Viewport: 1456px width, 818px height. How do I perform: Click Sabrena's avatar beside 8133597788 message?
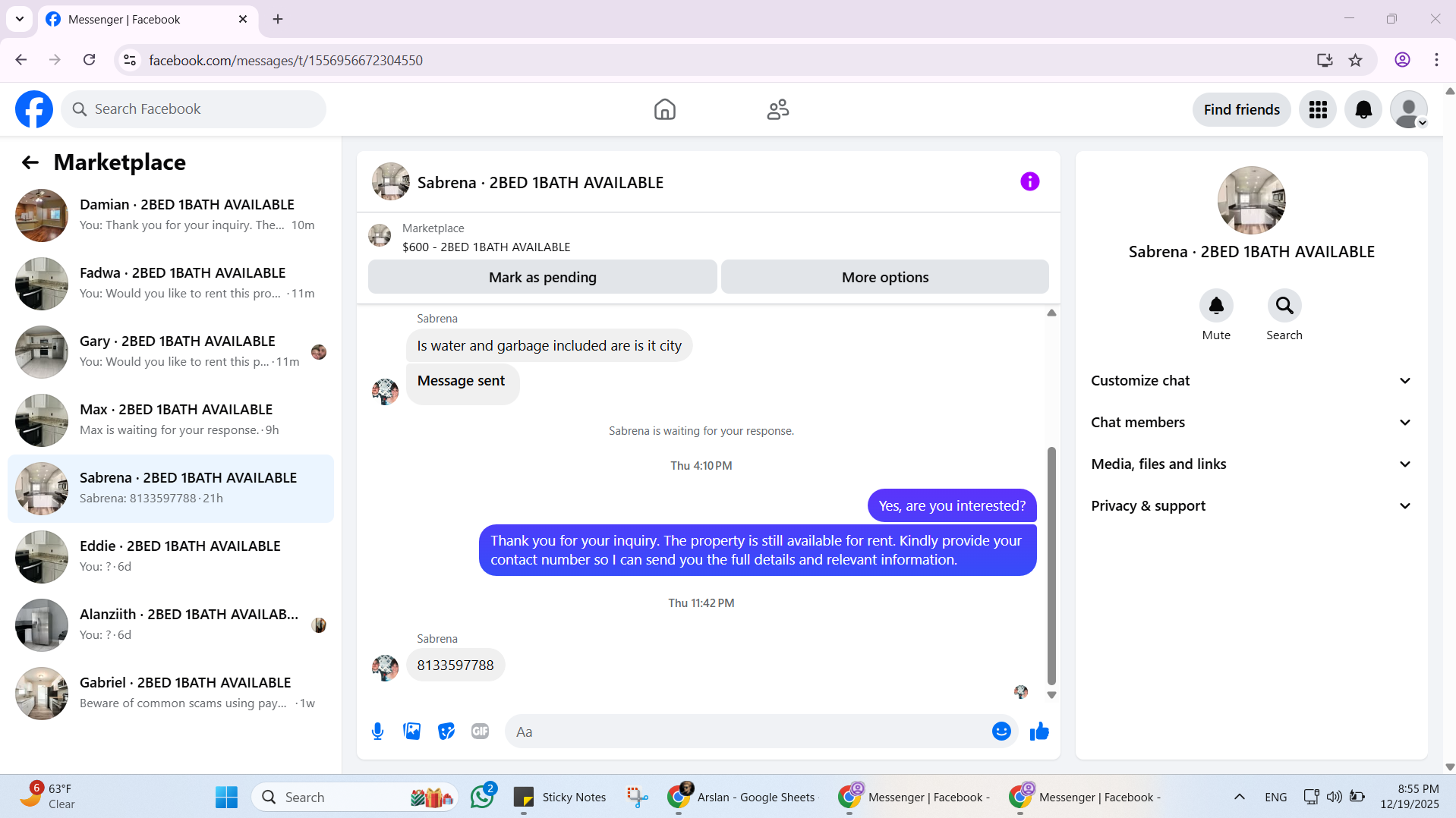click(x=385, y=668)
